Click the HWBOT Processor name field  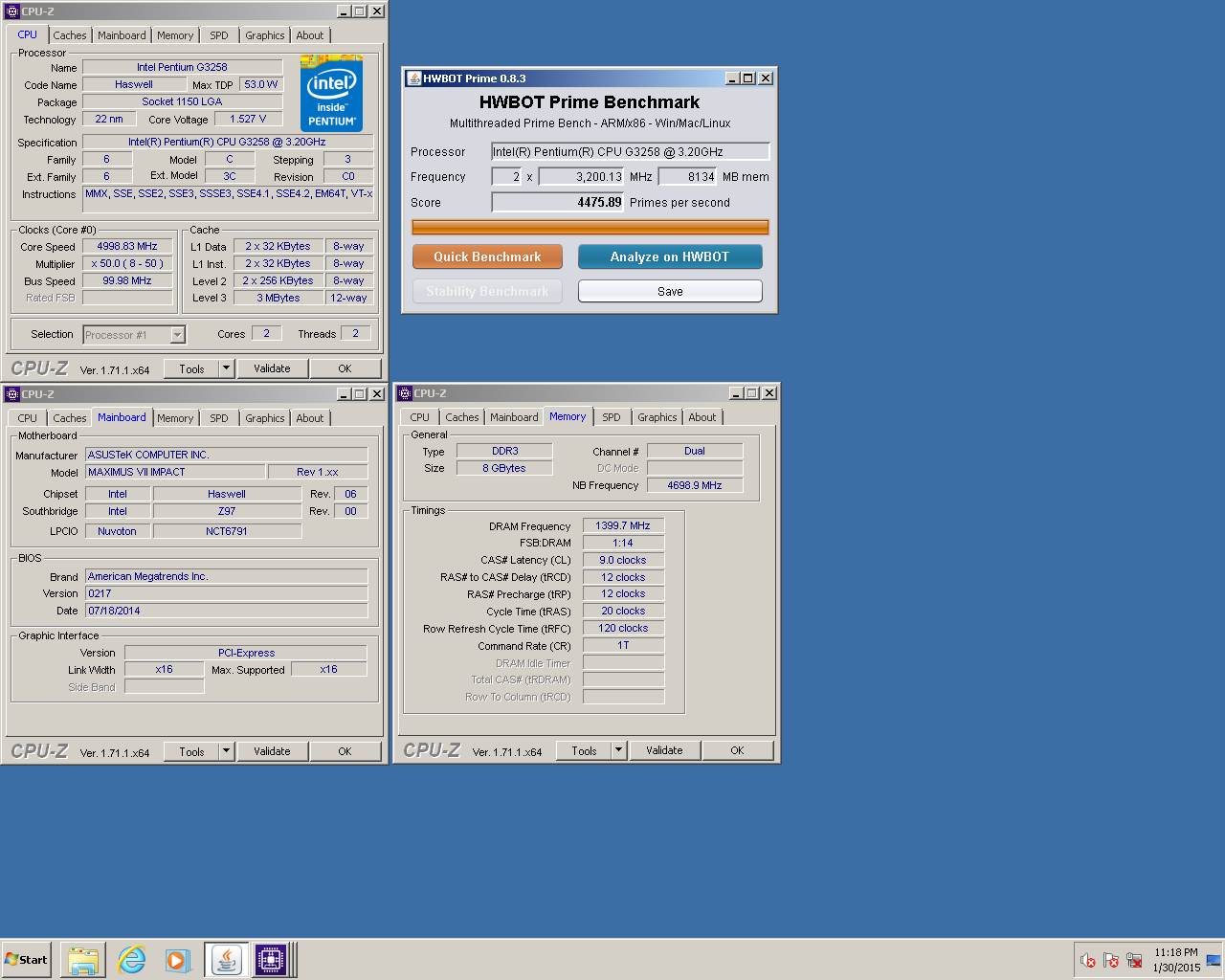(x=631, y=151)
